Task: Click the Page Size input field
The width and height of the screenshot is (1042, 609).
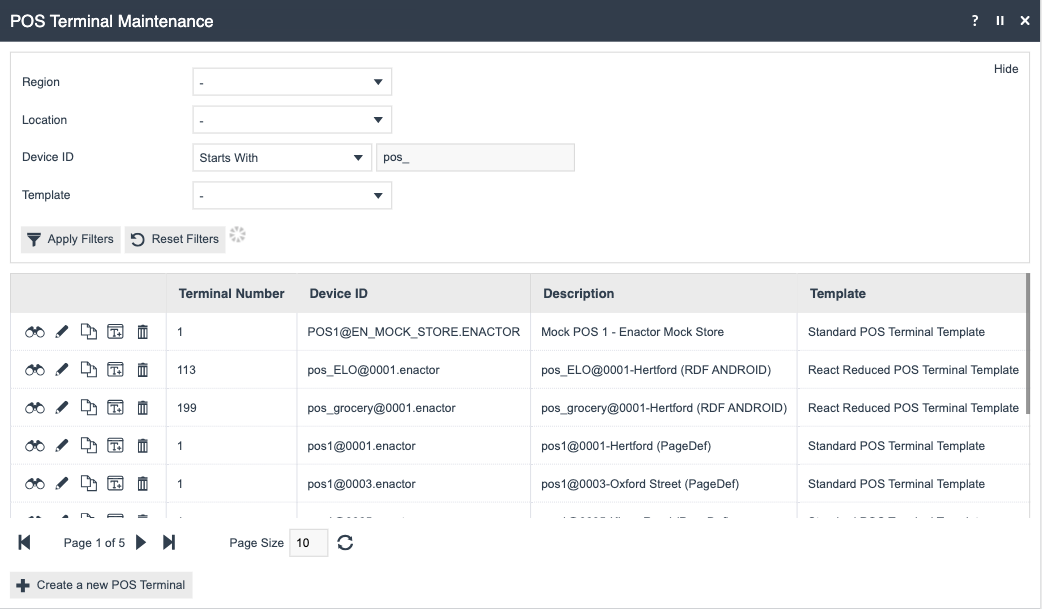Action: click(307, 542)
